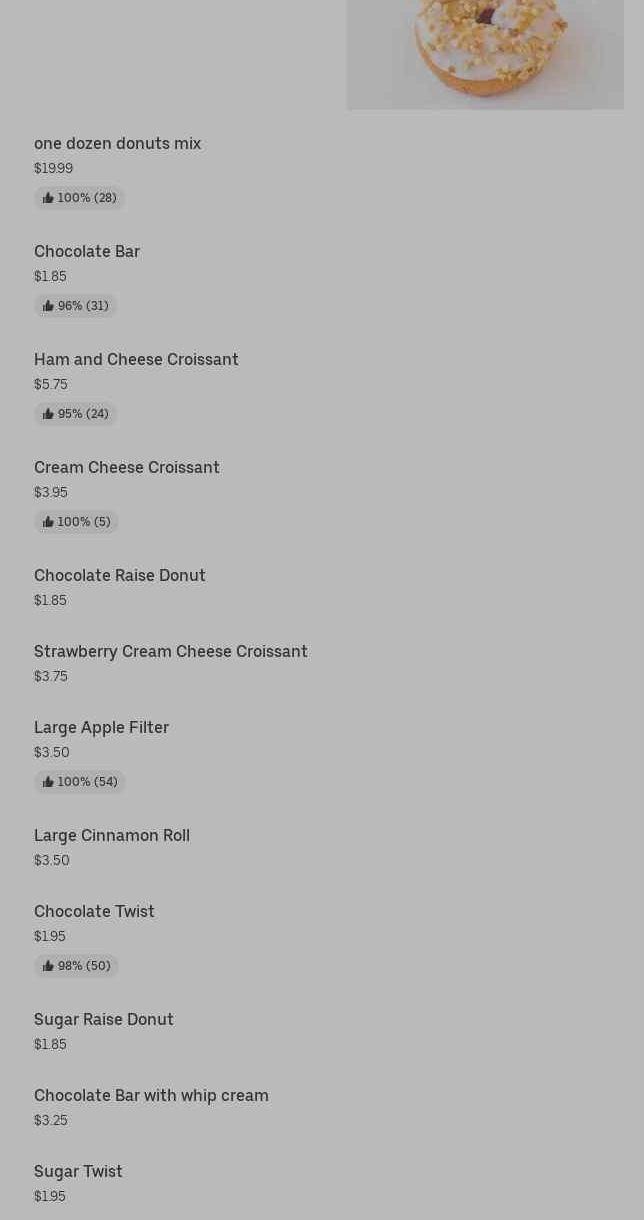The height and width of the screenshot is (1220, 644).
Task: Pick Strawberry Cream Cheese Croissant
Action: pyautogui.click(x=171, y=652)
